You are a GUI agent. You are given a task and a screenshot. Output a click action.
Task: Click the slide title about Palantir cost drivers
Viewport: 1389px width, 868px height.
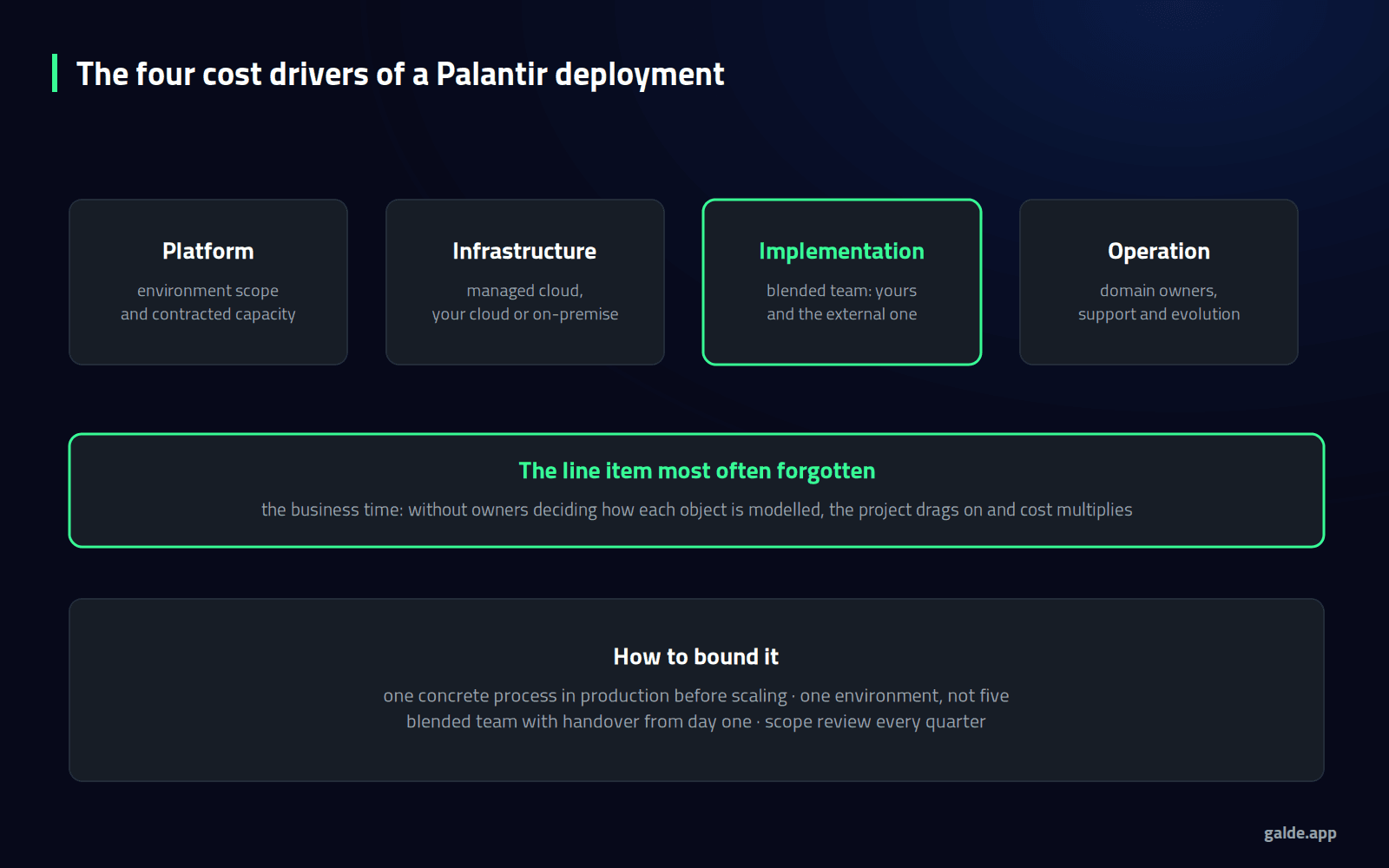[x=400, y=75]
